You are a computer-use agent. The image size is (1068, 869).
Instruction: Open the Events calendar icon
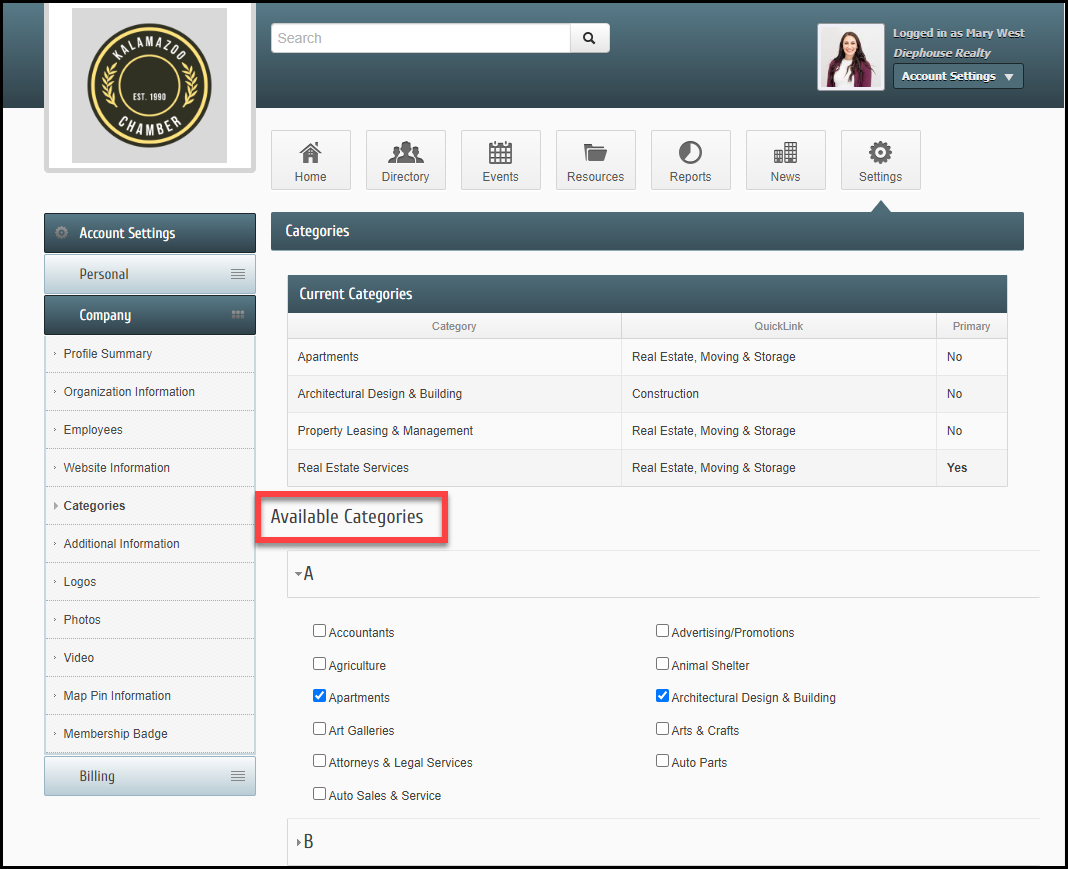coord(500,153)
